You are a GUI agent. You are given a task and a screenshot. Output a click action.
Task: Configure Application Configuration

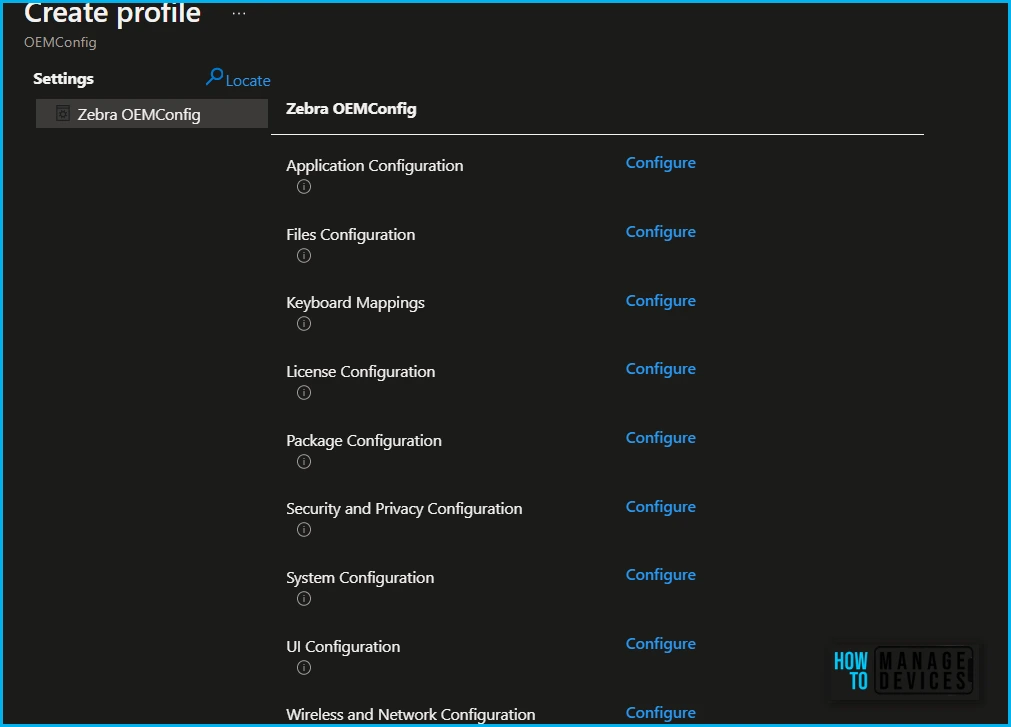(x=660, y=163)
